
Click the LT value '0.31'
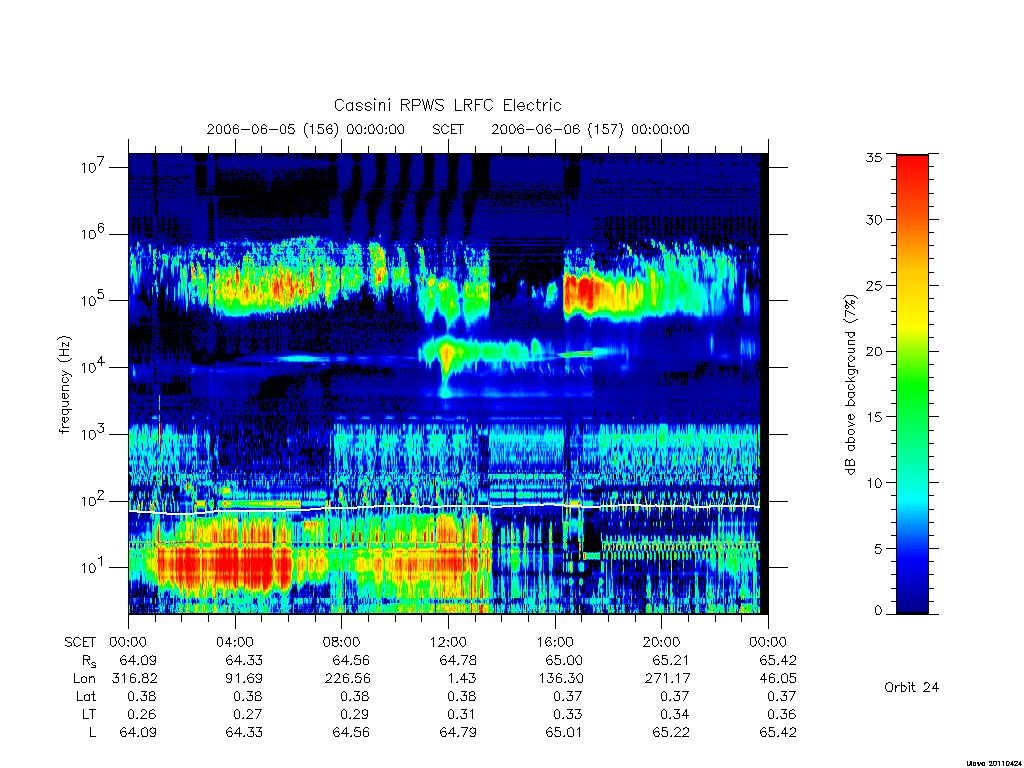462,714
